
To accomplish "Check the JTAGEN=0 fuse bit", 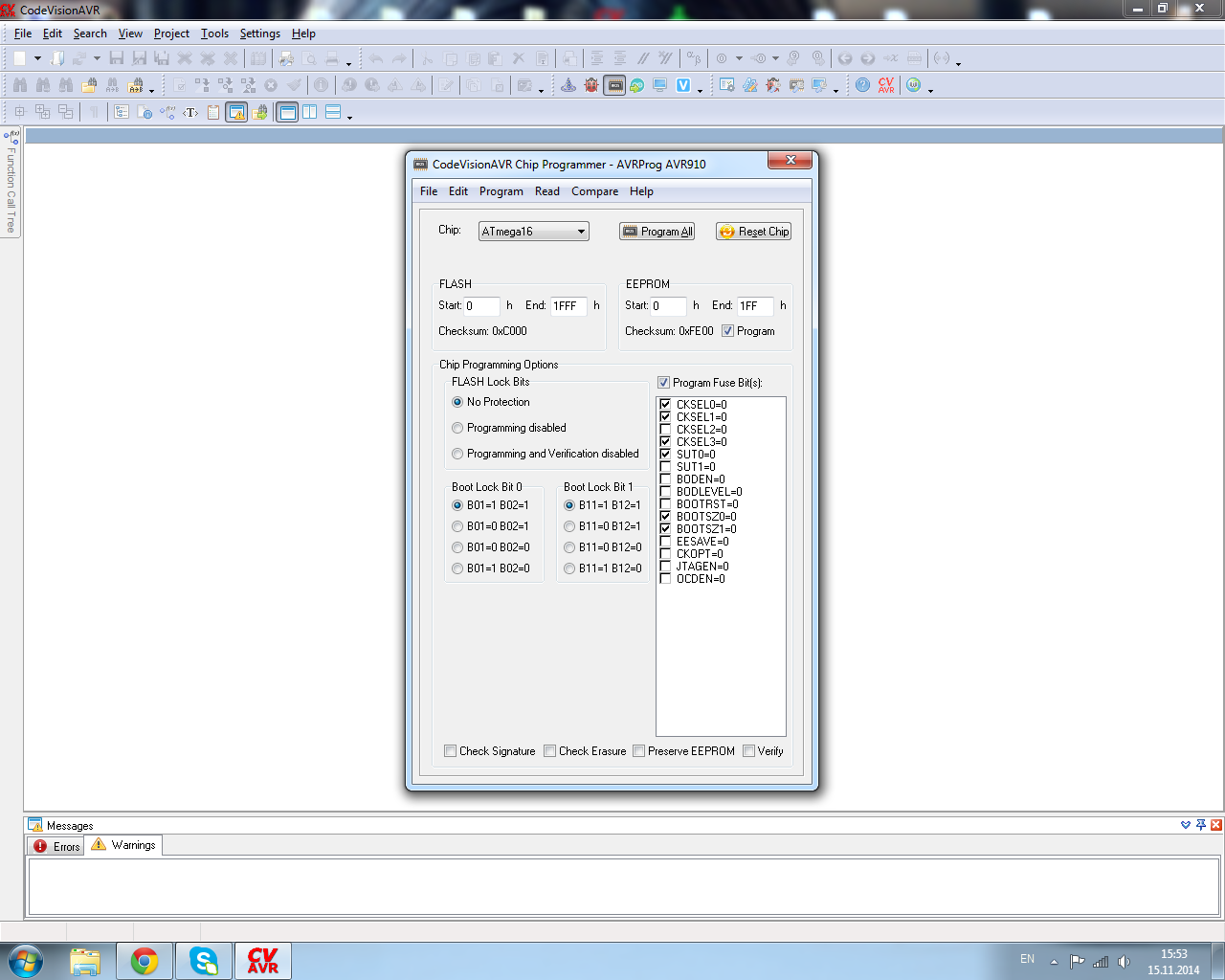I will tap(665, 567).
